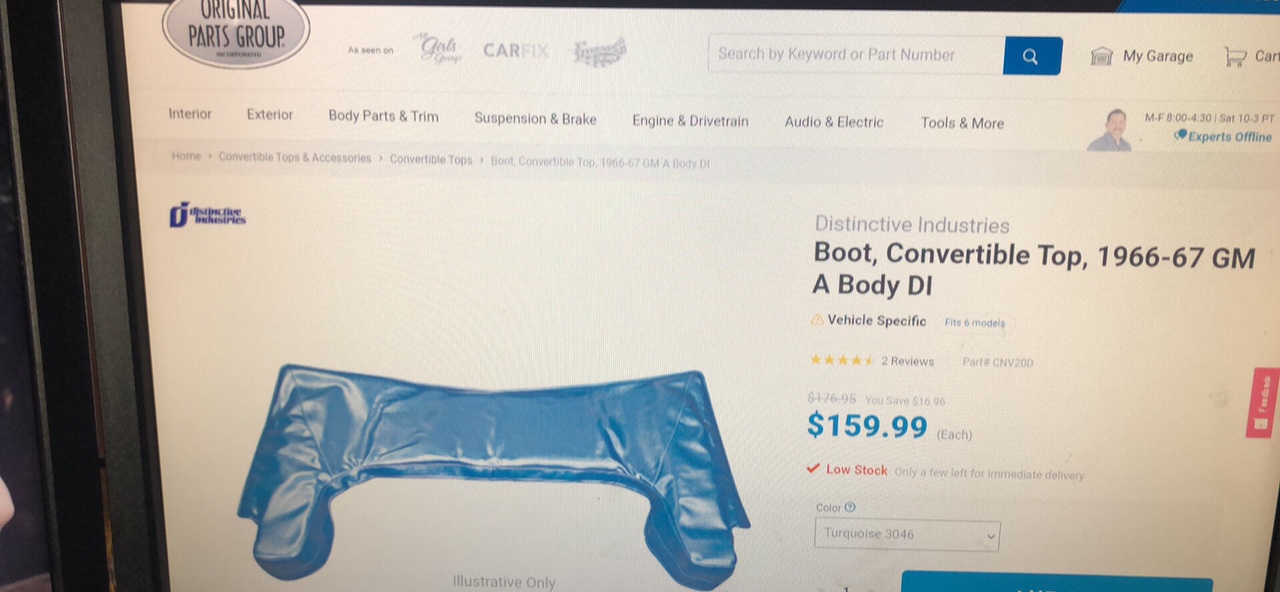The height and width of the screenshot is (592, 1280).
Task: Click the Search by Keyword field
Action: click(856, 55)
